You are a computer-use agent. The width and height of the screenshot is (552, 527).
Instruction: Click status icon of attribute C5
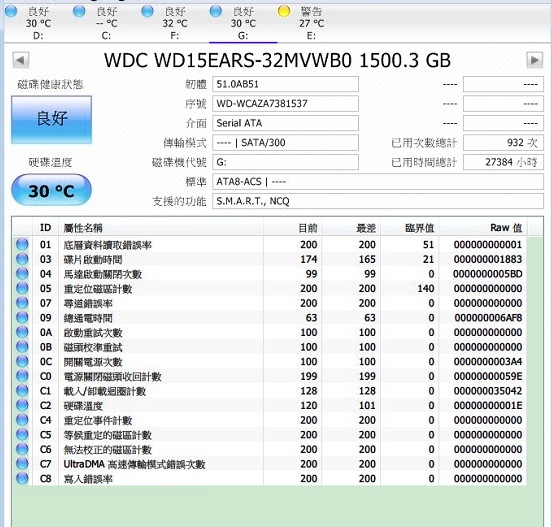[x=22, y=434]
